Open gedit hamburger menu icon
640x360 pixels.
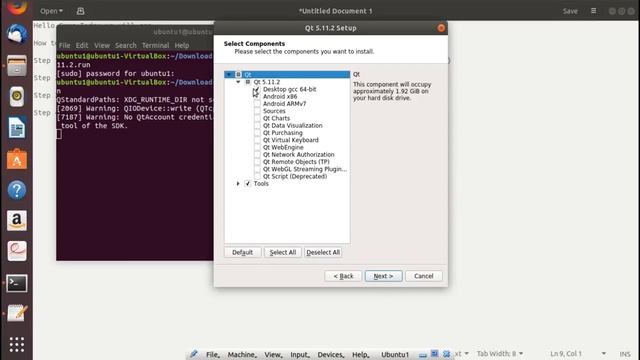point(593,11)
